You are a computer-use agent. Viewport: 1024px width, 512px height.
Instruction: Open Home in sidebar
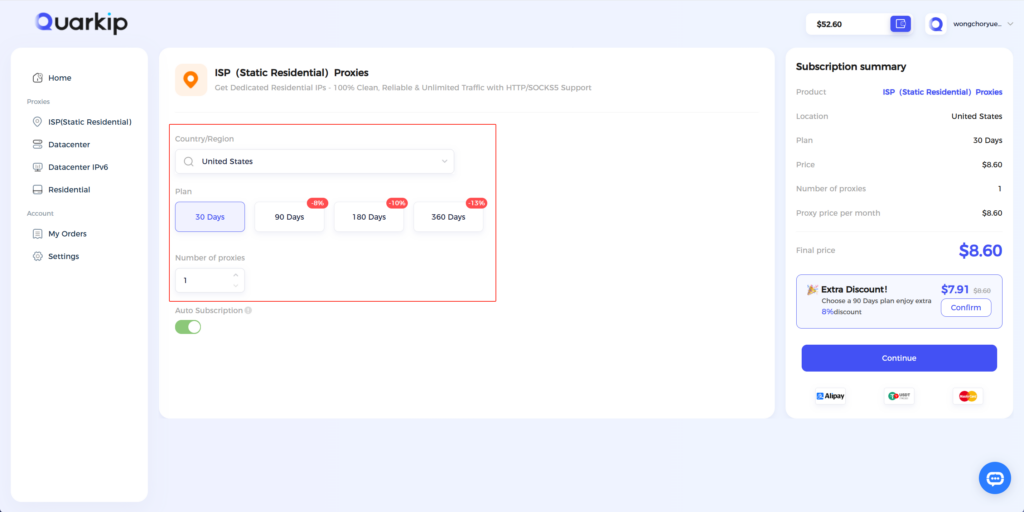point(59,78)
